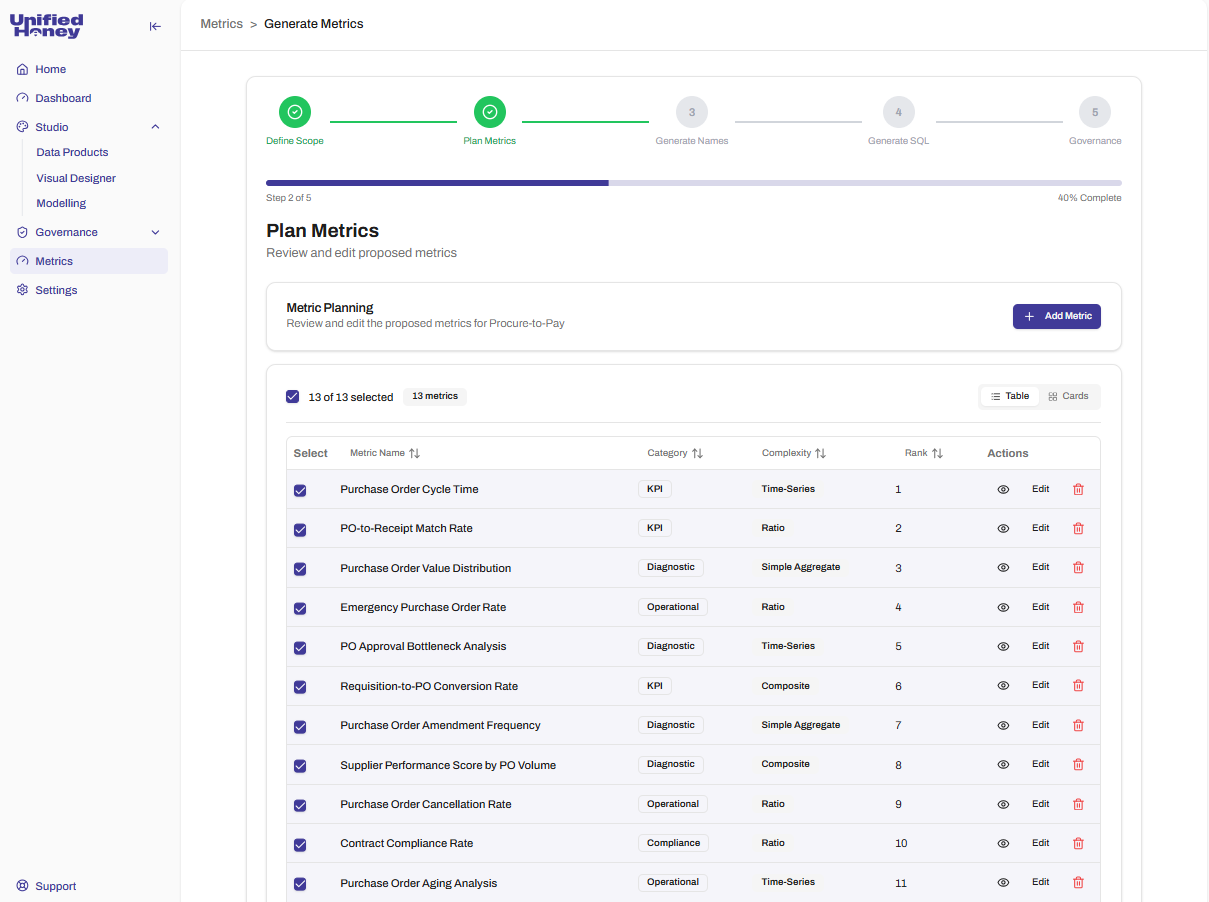Sort the table by Category
1209x902 pixels.
point(675,453)
